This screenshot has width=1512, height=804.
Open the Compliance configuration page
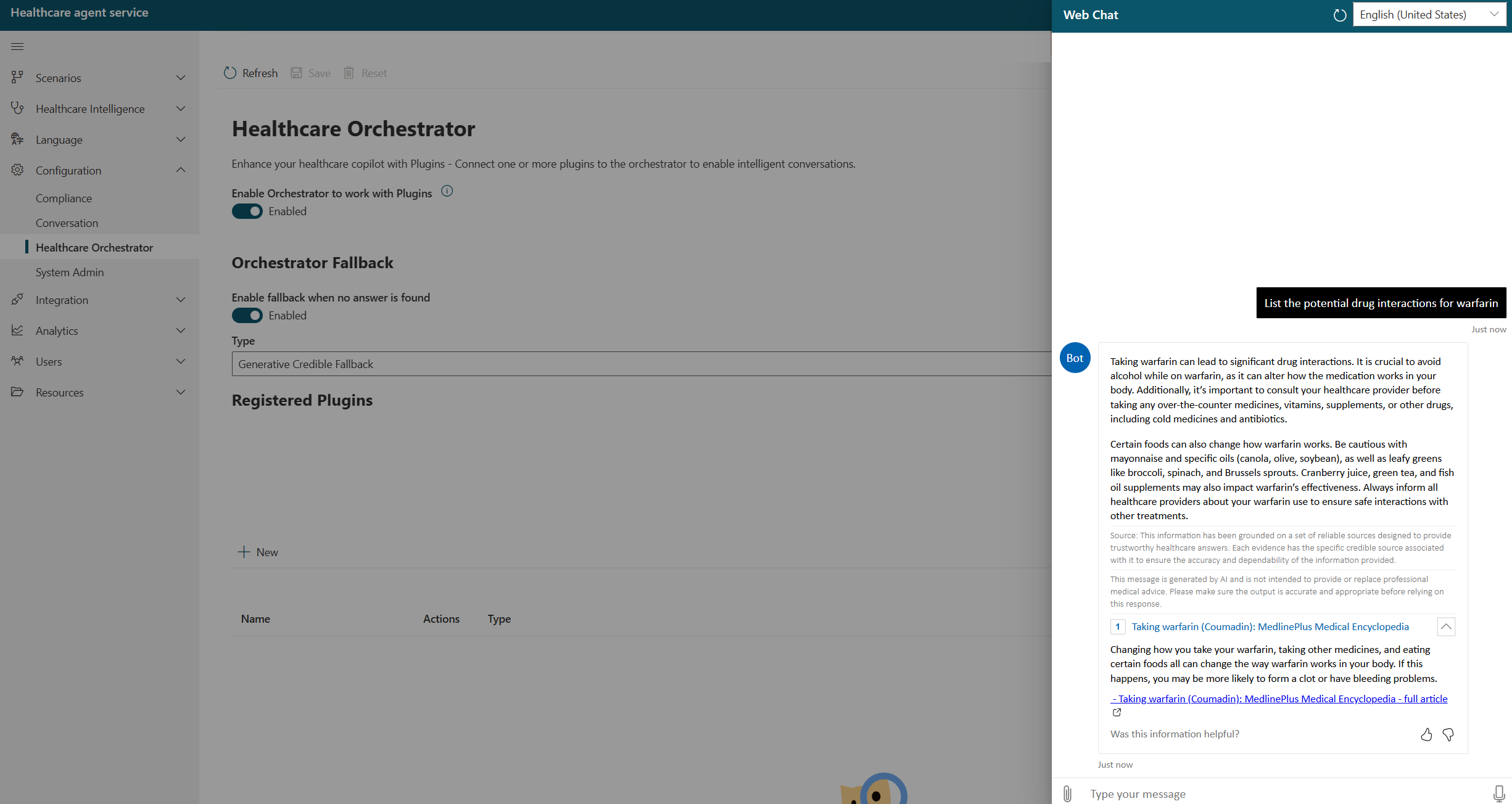pyautogui.click(x=64, y=198)
